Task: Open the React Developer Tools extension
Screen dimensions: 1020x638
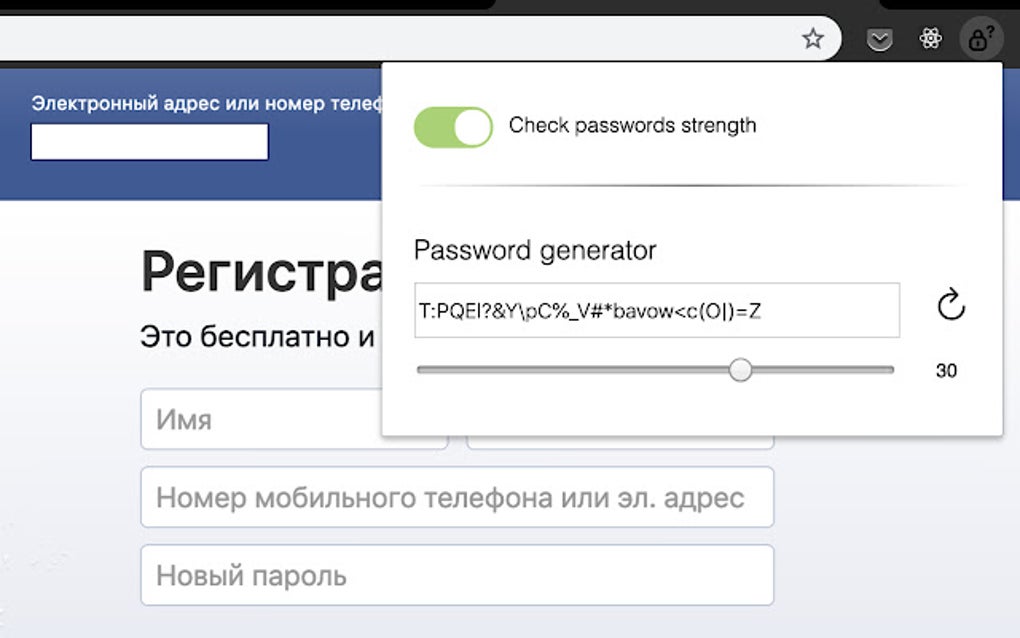Action: (931, 39)
